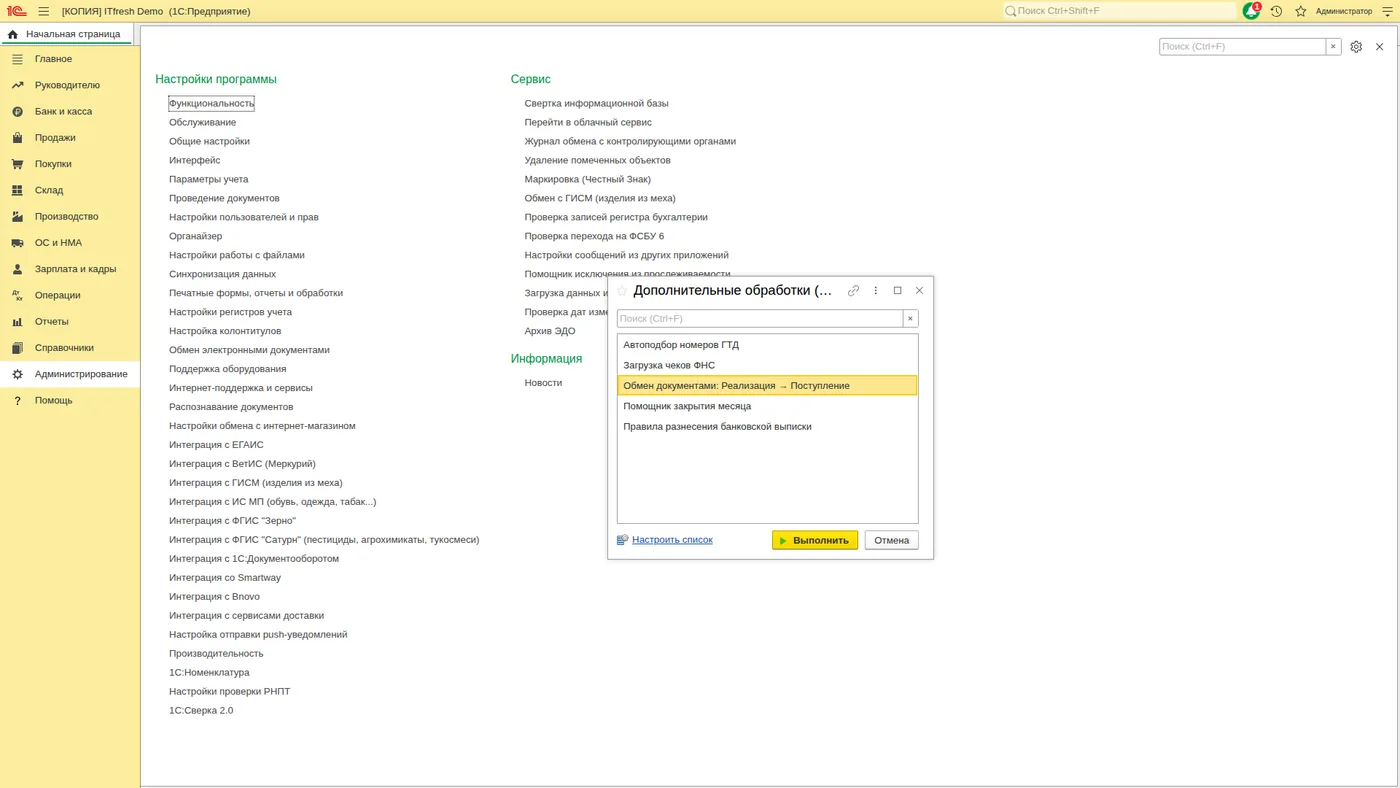
Task: Select the Начальная страница tab
Action: coord(65,34)
